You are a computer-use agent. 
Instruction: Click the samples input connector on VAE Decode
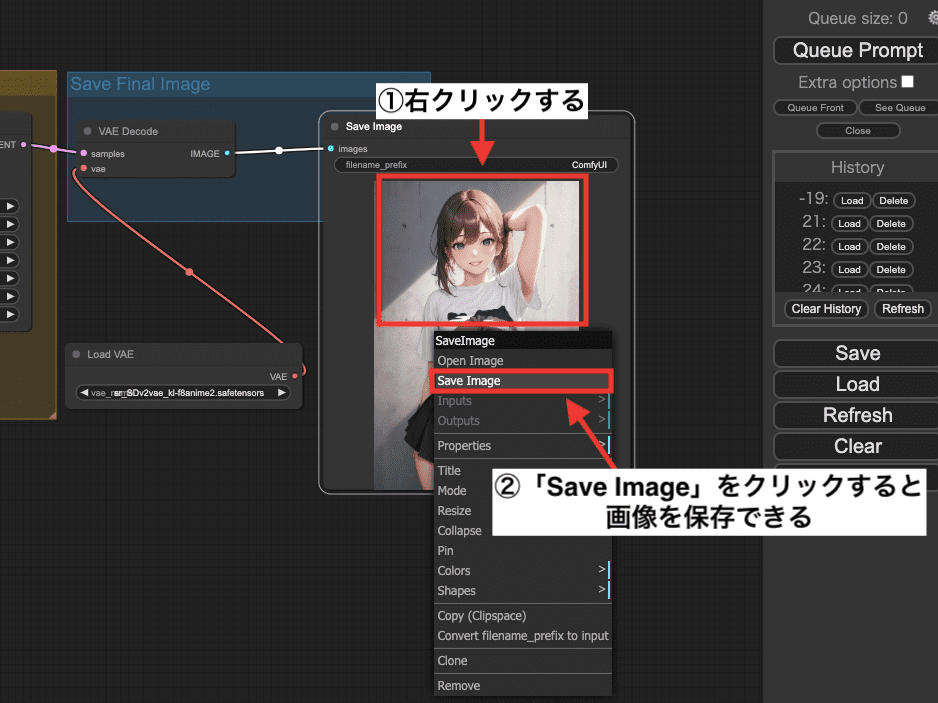(x=84, y=153)
